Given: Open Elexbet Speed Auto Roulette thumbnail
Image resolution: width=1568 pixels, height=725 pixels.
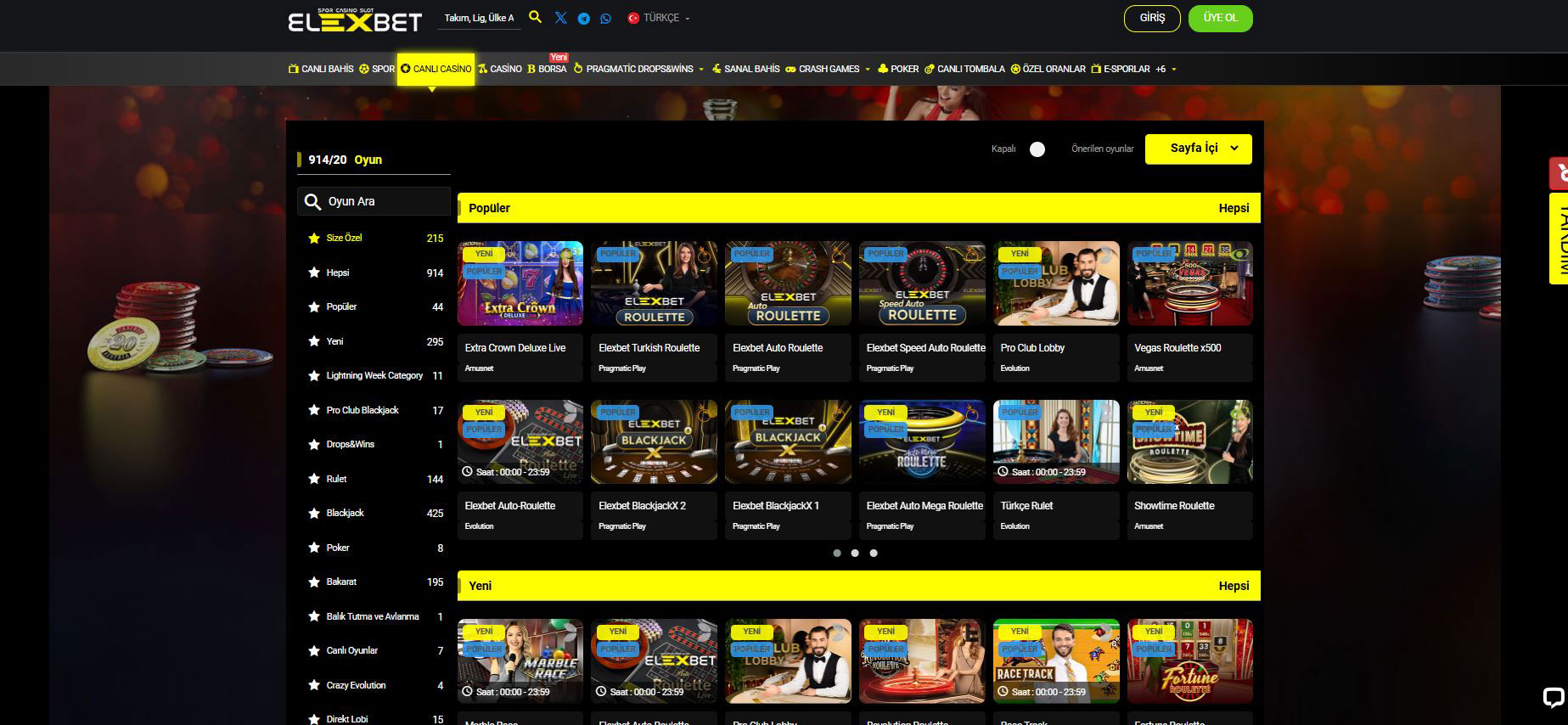Looking at the screenshot, I should point(922,284).
